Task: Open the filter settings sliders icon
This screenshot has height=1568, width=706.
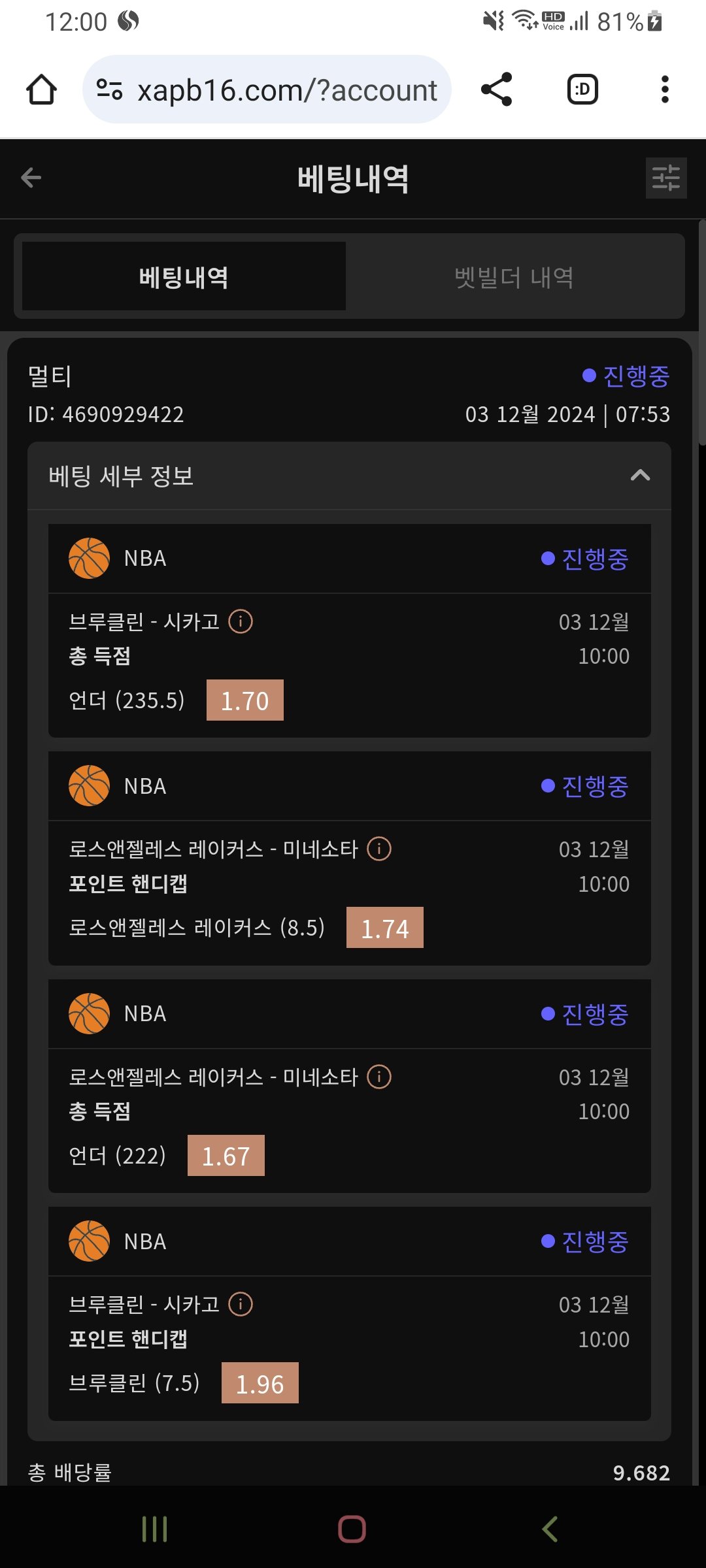Action: [x=665, y=178]
